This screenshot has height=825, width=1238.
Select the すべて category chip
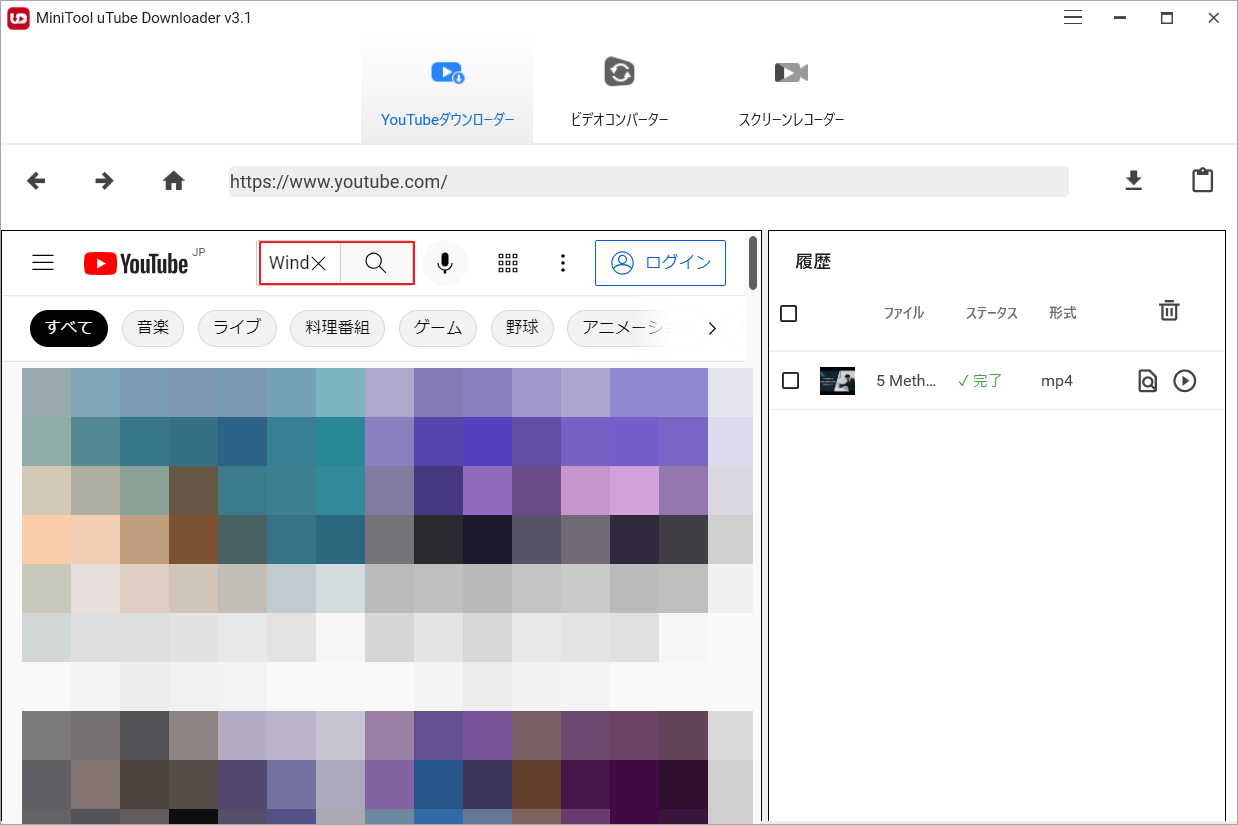point(69,328)
